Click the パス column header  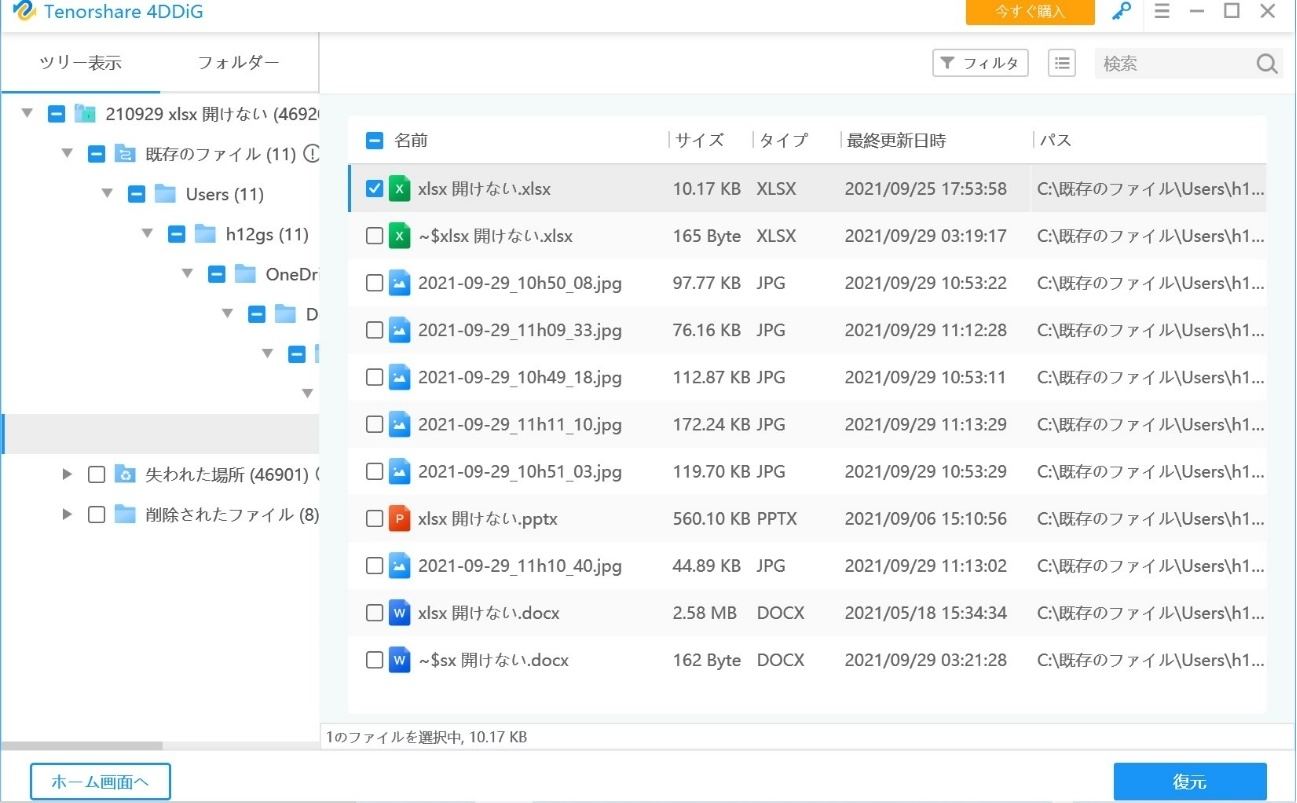coord(1055,141)
